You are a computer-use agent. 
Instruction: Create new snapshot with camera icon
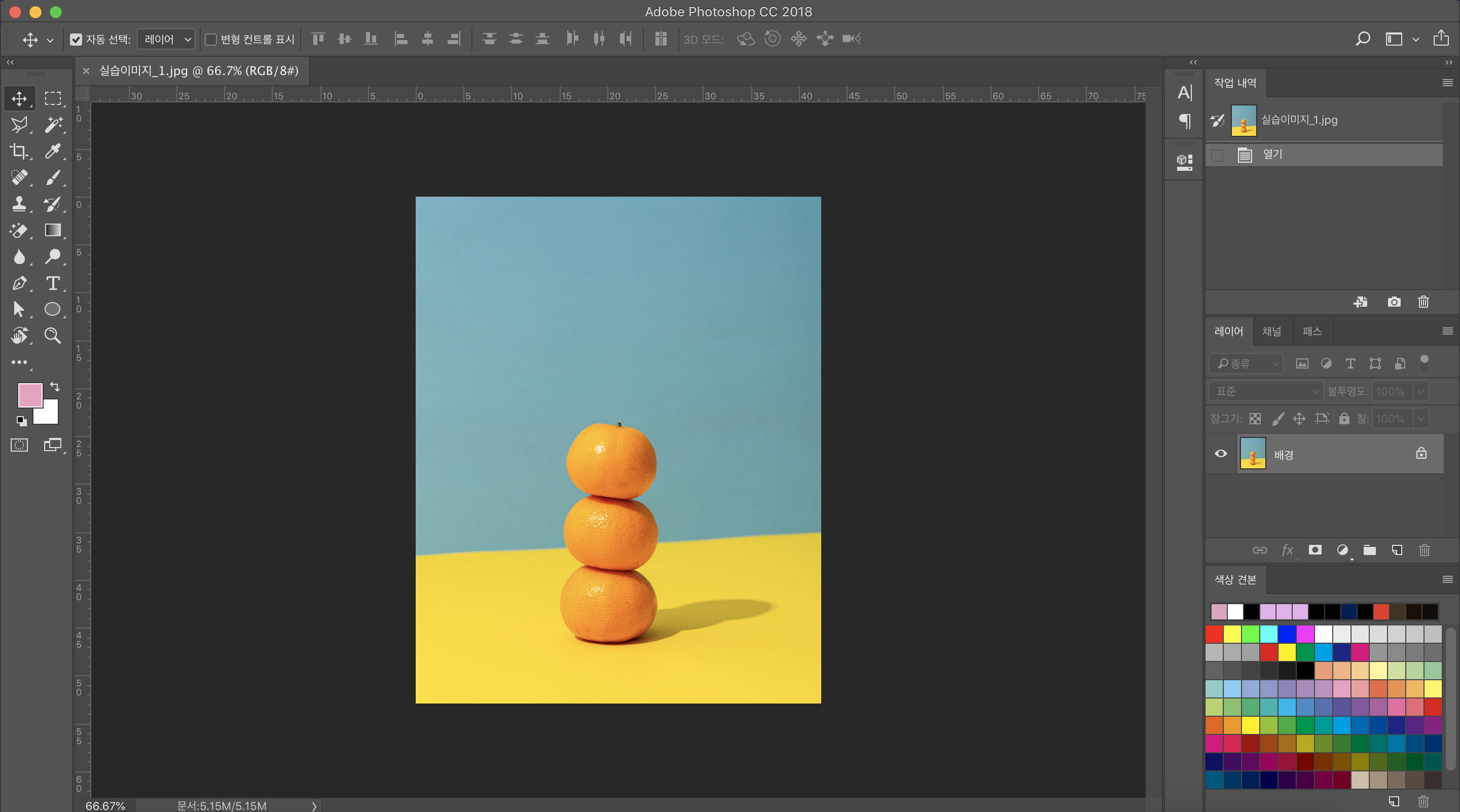[x=1394, y=302]
